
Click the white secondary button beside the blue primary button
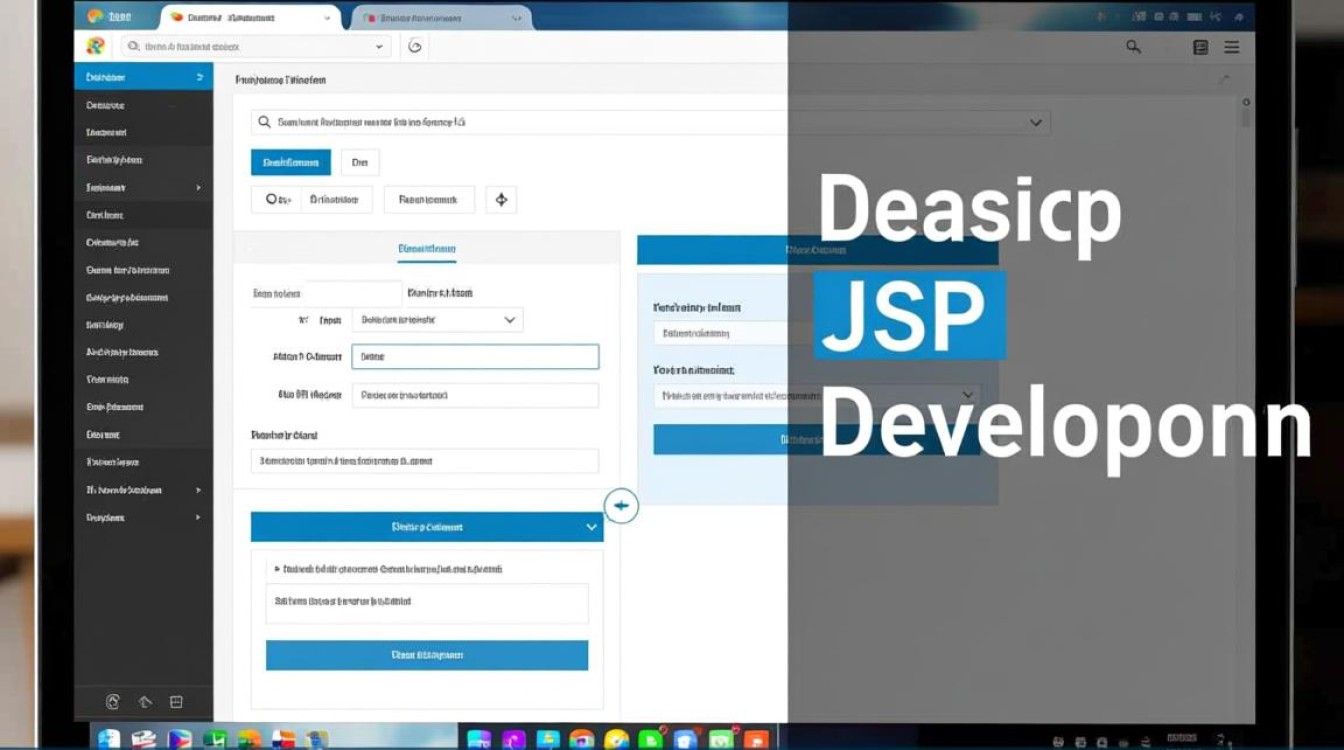(359, 162)
